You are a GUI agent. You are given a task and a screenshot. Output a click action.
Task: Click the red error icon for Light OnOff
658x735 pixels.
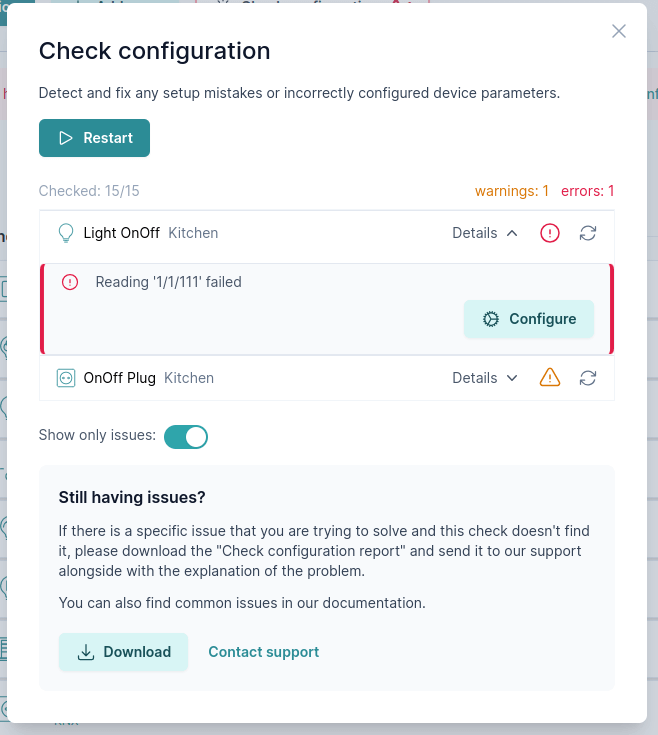tap(550, 233)
